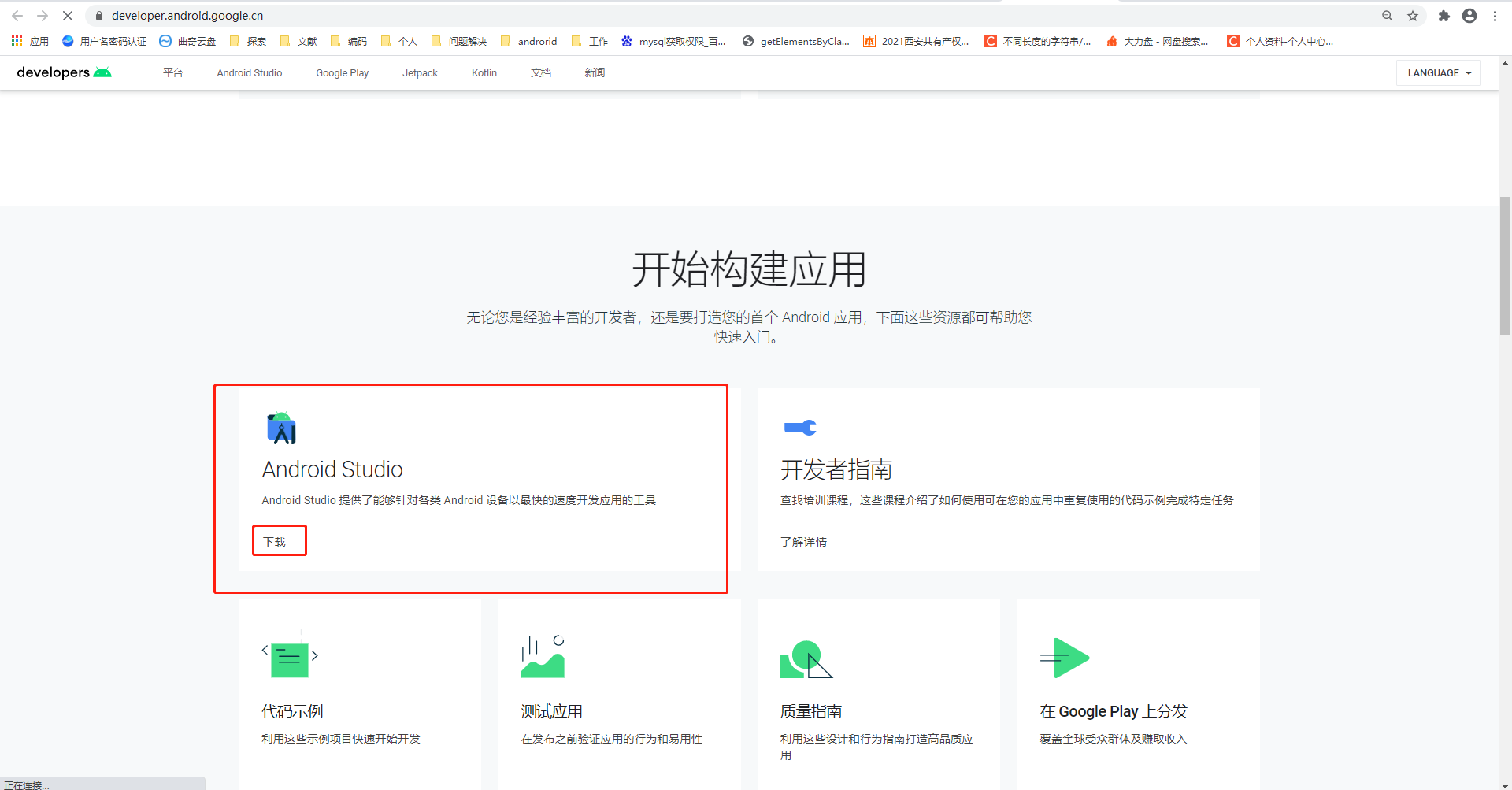Screen dimensions: 1512x790
Task: Click the browser back arrow
Action: 17,16
